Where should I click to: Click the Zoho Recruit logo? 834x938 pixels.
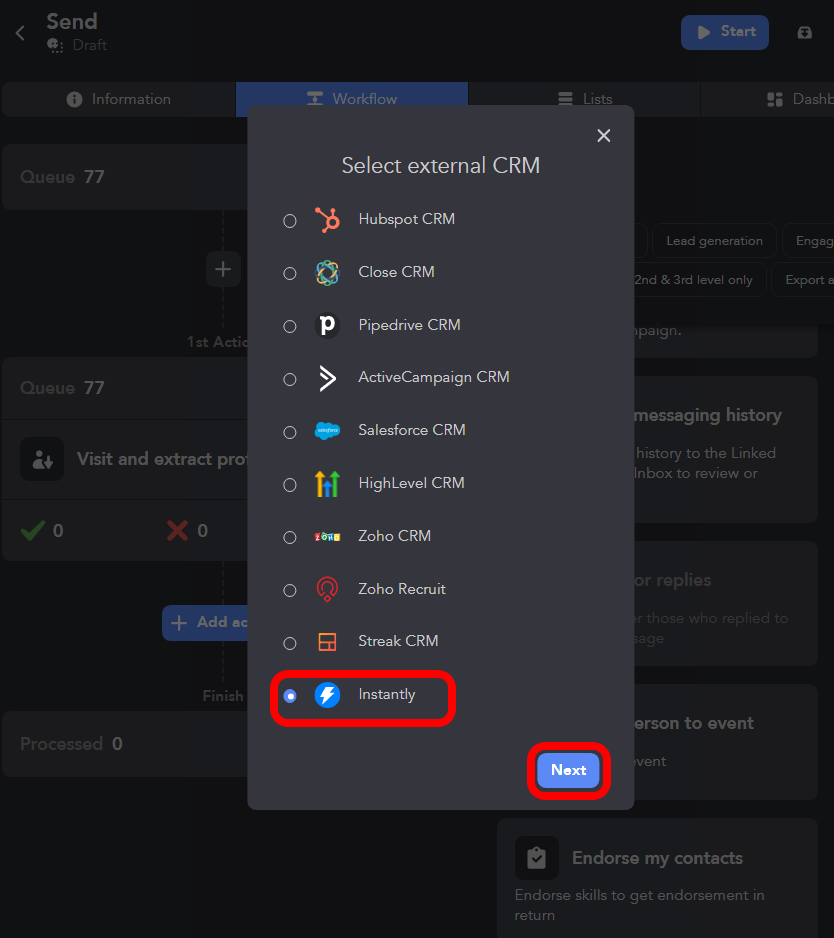[327, 589]
